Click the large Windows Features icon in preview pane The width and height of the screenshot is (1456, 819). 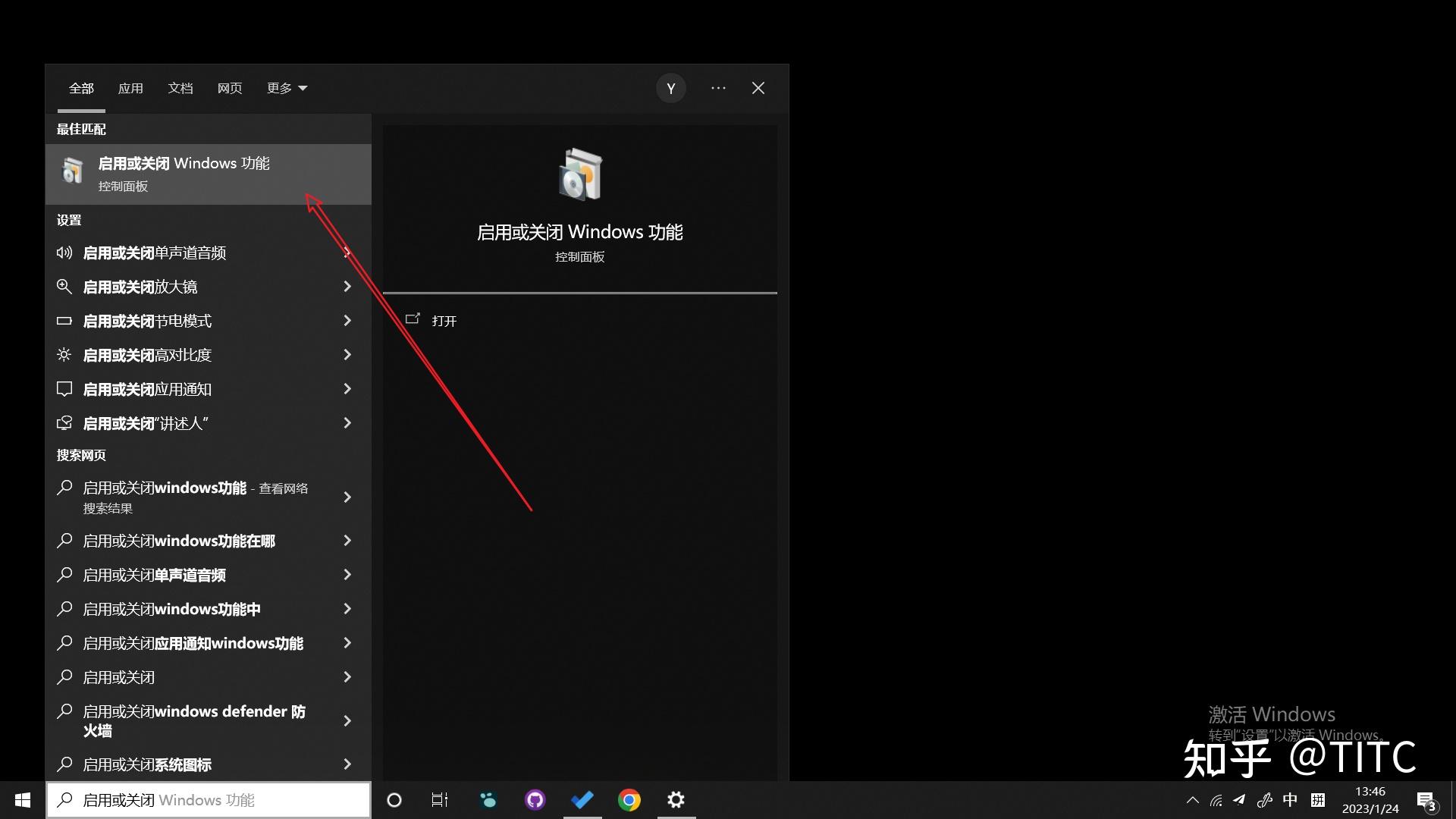pyautogui.click(x=580, y=174)
